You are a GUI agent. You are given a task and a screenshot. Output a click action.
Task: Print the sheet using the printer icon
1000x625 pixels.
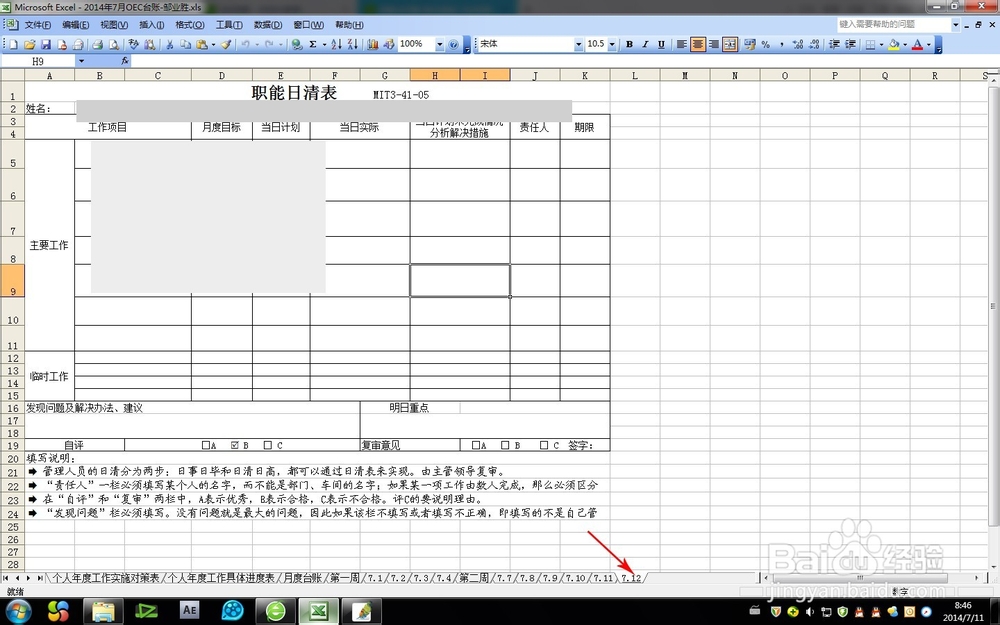(x=98, y=44)
